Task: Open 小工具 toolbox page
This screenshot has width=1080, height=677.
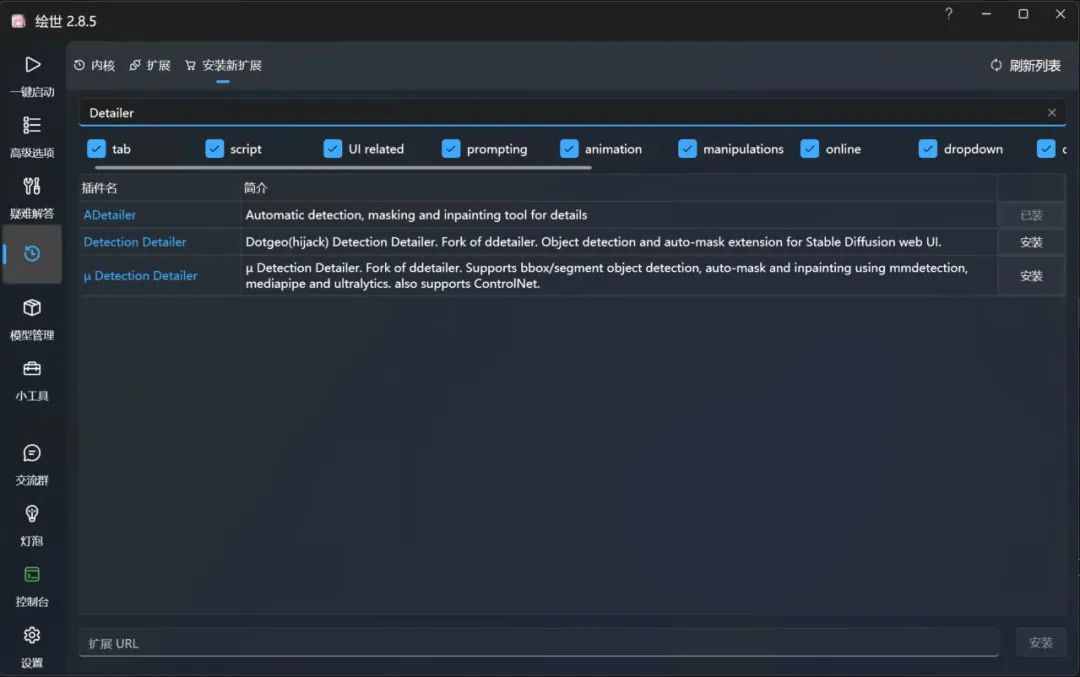Action: click(32, 379)
